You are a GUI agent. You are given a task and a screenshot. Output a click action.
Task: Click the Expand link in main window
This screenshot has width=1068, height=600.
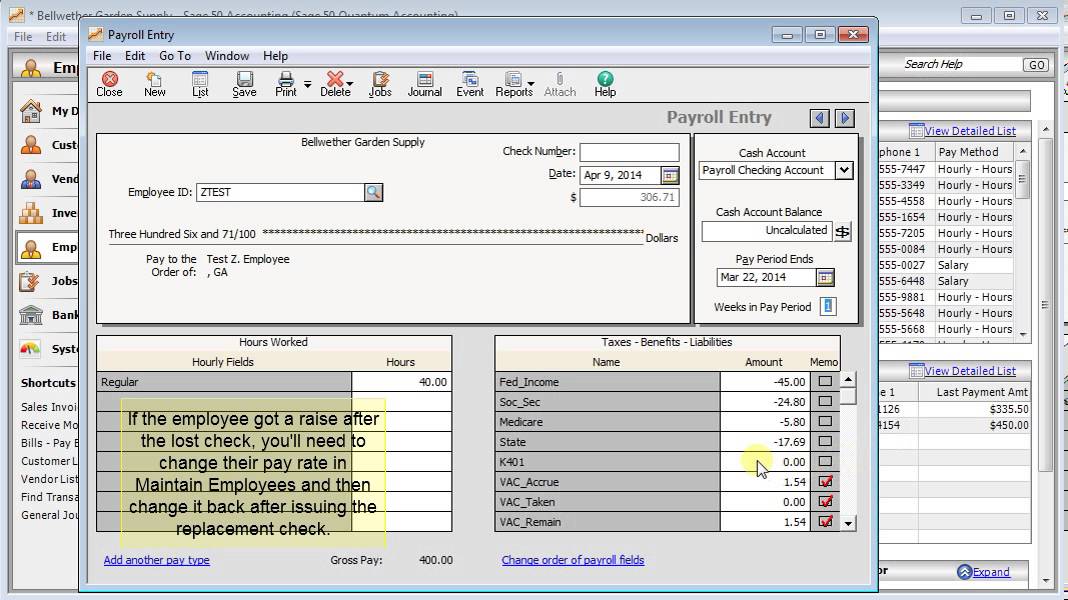point(991,572)
